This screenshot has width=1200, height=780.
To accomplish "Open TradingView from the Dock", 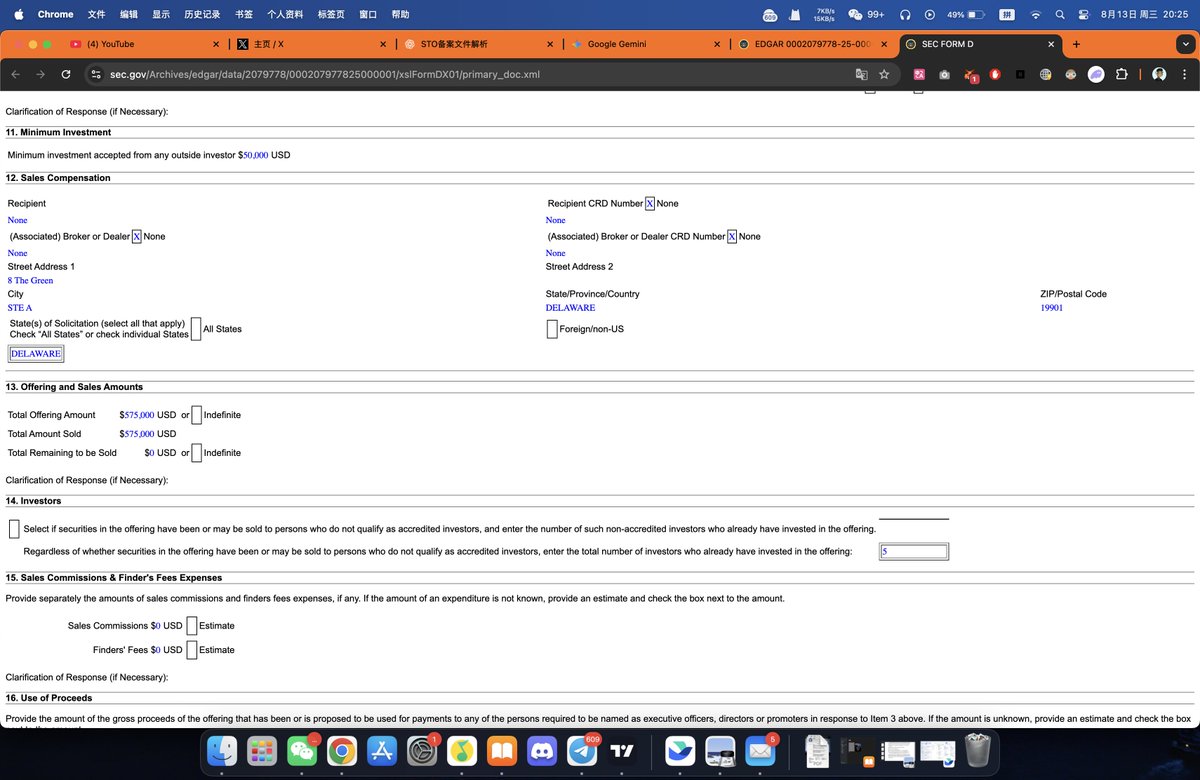I will pyautogui.click(x=622, y=750).
